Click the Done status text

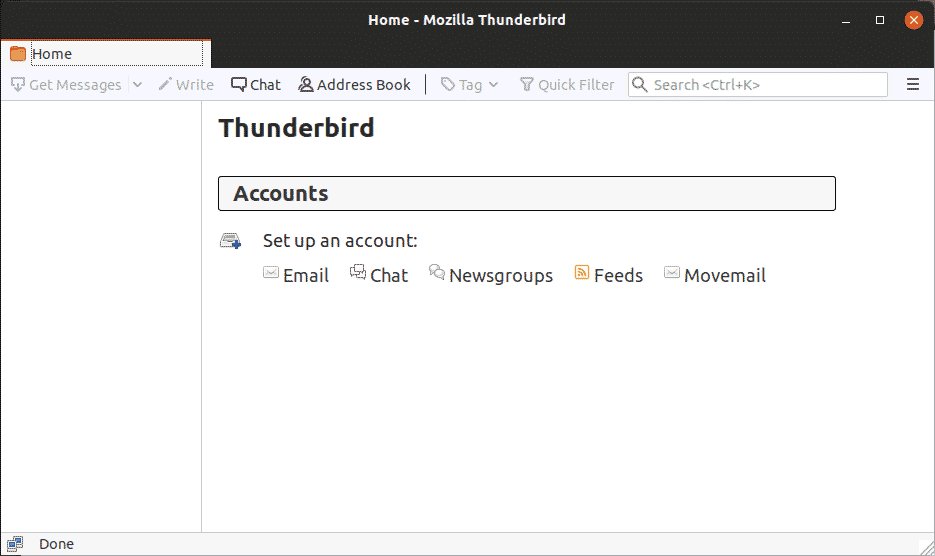(57, 544)
